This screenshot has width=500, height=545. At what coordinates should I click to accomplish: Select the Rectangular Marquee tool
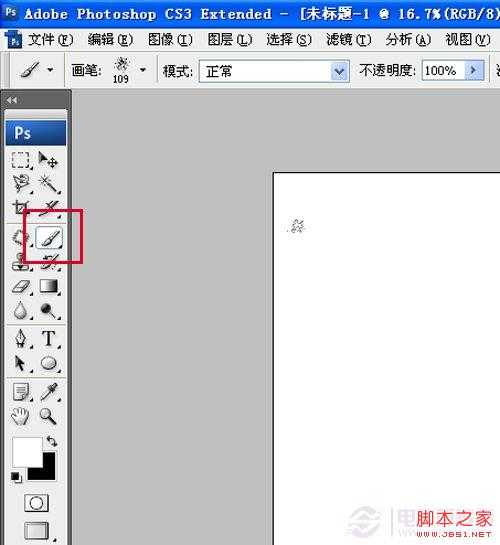pyautogui.click(x=21, y=160)
